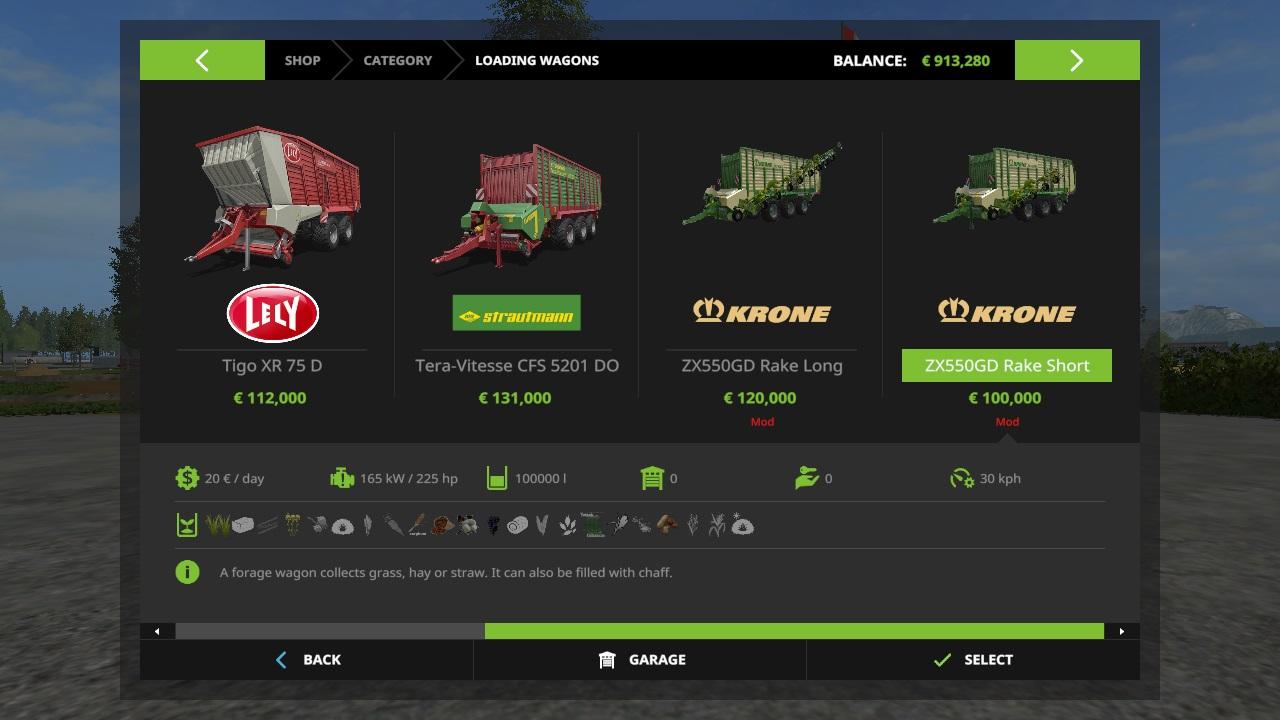Open the GARAGE button

tap(640, 660)
